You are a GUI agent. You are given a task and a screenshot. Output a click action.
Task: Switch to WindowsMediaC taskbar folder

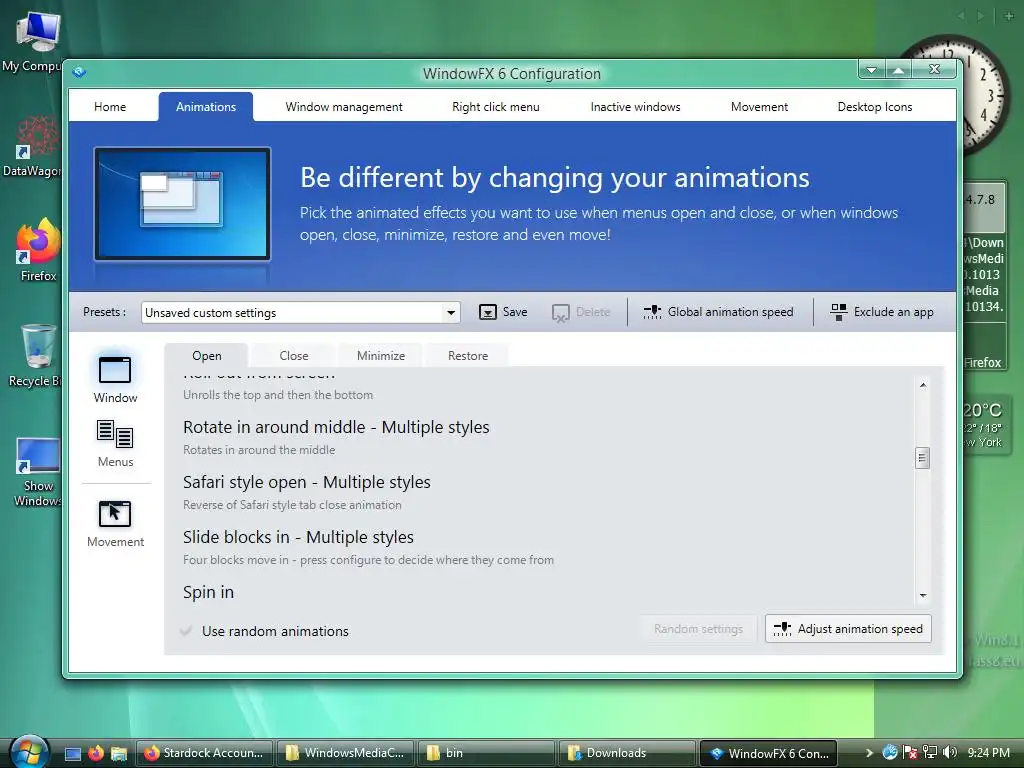346,753
